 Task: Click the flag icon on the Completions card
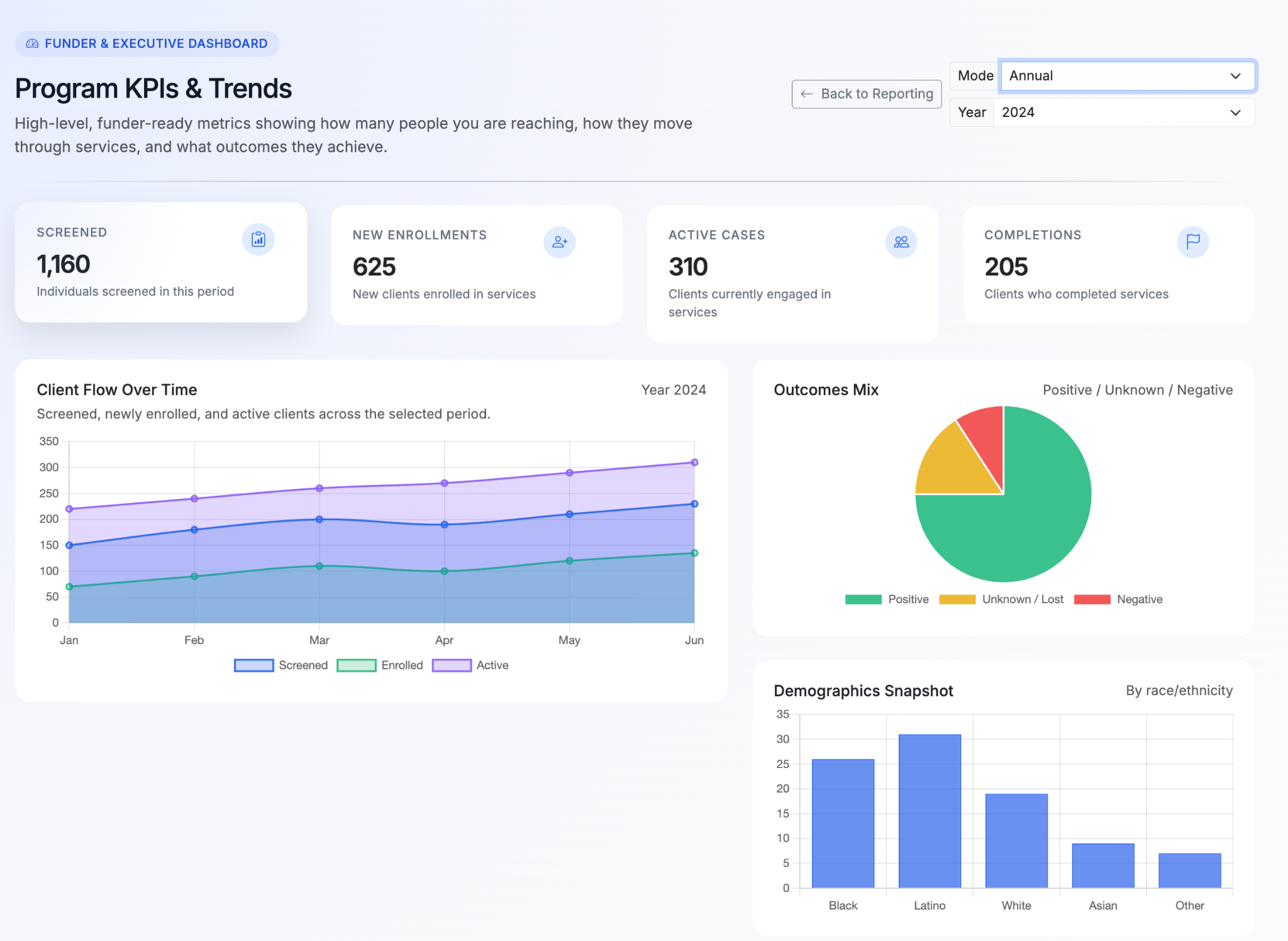click(1194, 242)
